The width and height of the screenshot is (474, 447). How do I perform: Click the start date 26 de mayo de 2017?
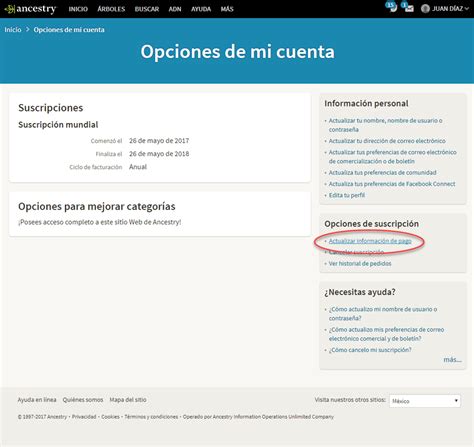pyautogui.click(x=159, y=141)
